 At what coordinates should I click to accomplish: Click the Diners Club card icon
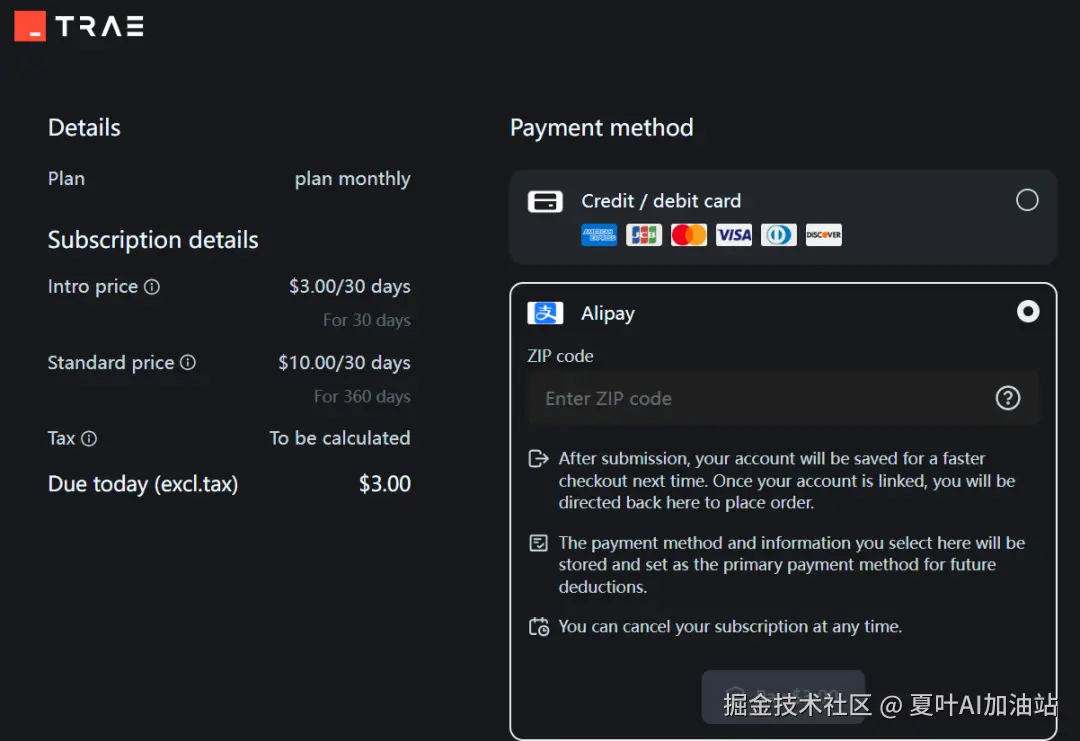[778, 235]
